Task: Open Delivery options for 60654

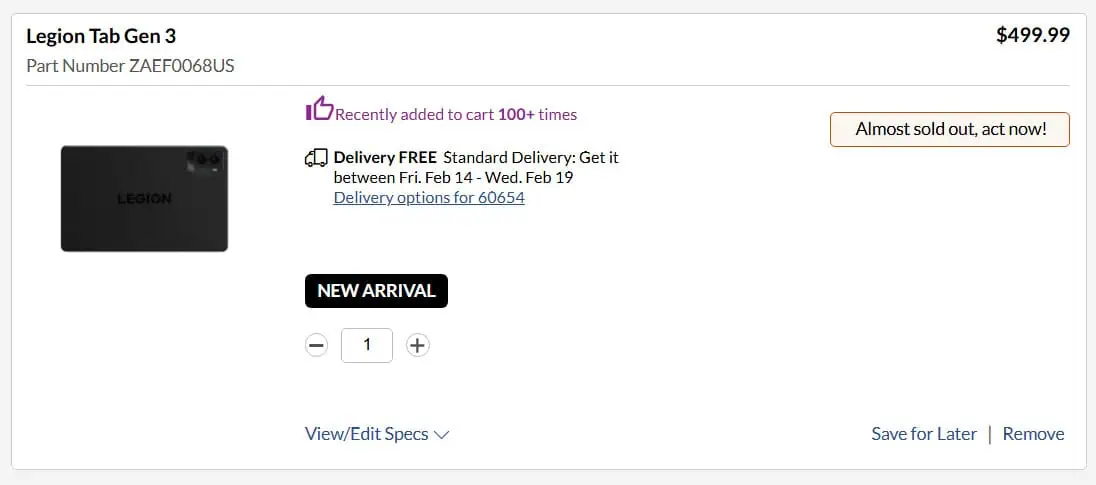Action: pyautogui.click(x=429, y=197)
